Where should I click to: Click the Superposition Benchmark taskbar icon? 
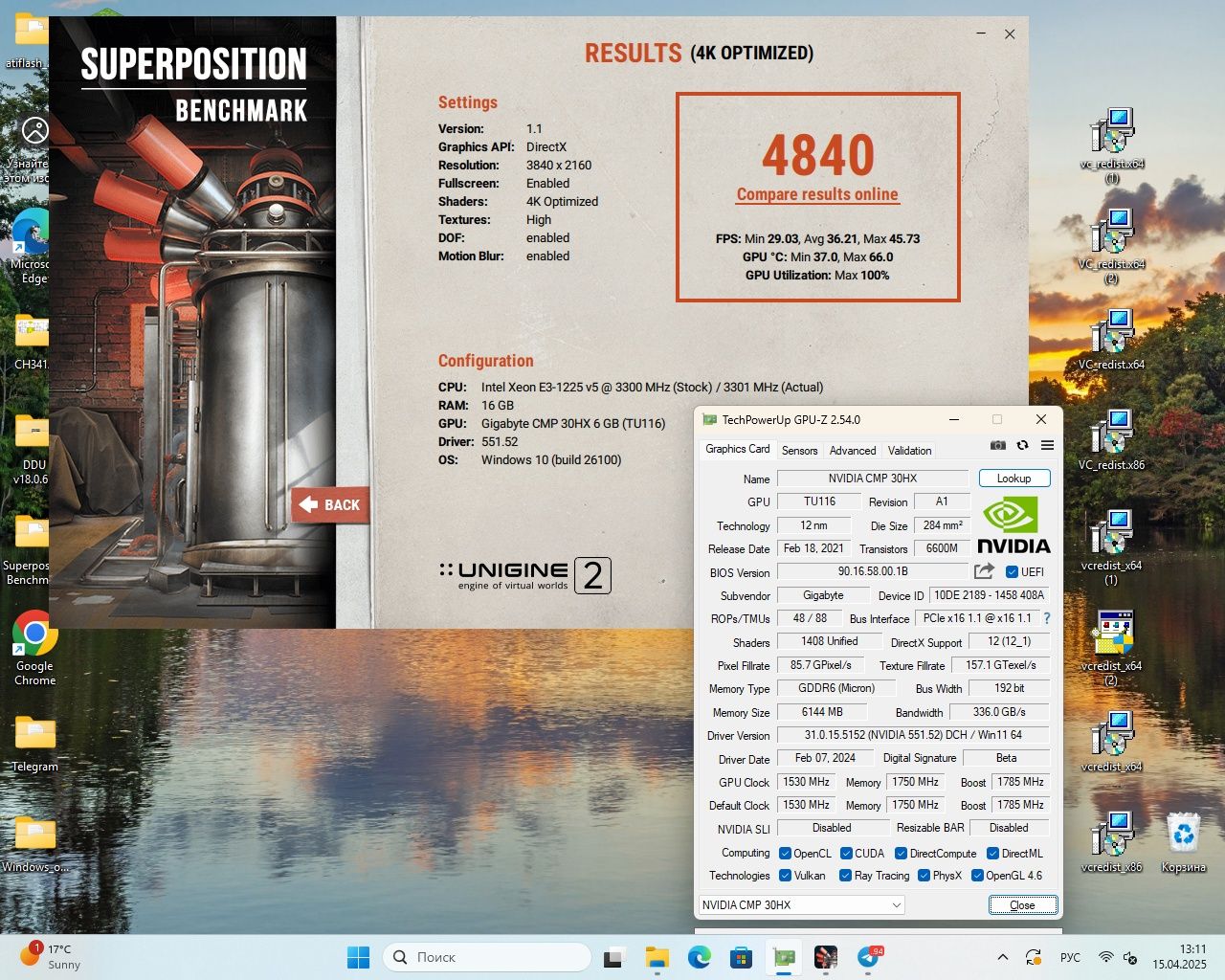click(x=826, y=957)
